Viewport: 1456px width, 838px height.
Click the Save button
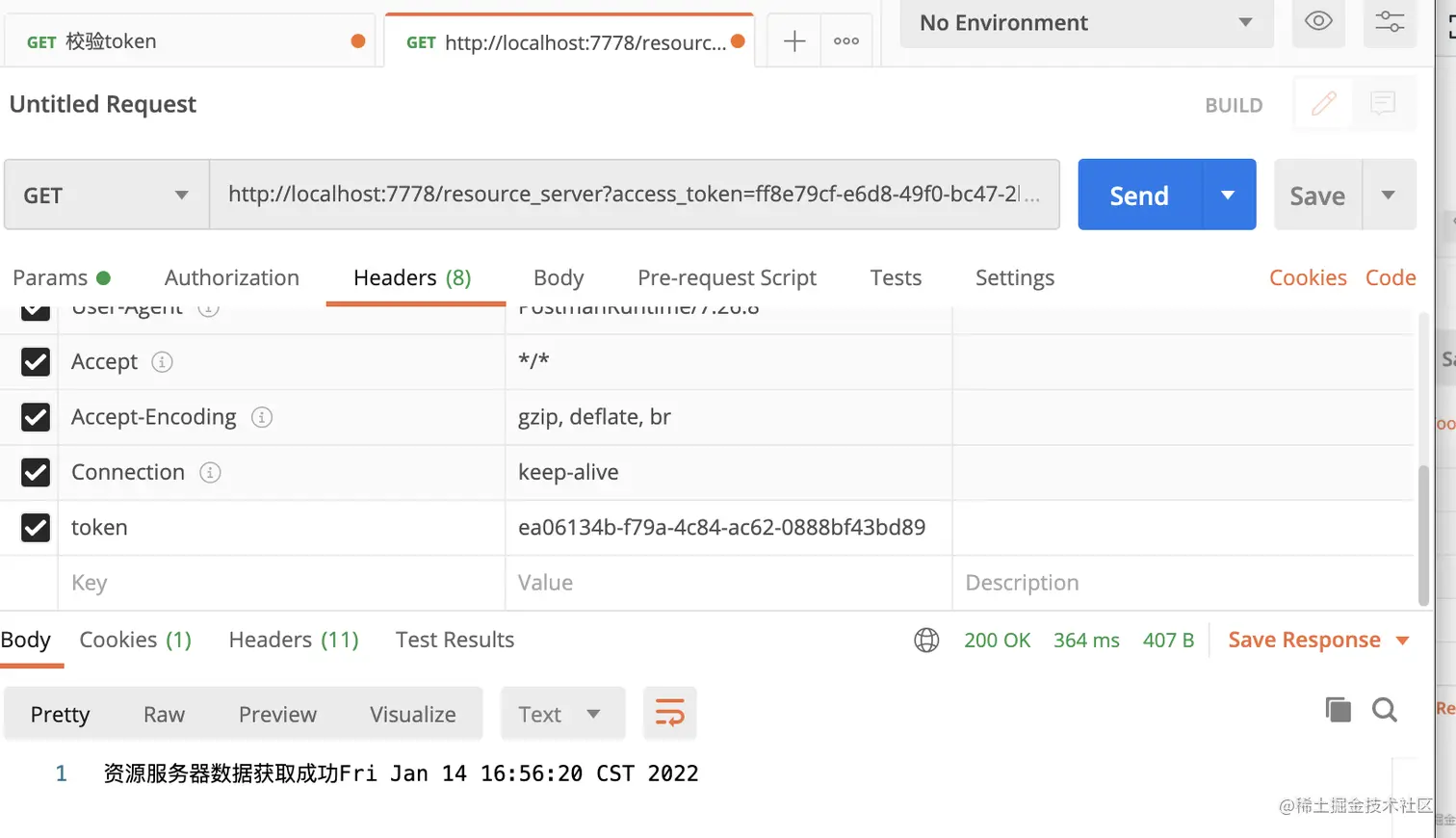[1317, 195]
